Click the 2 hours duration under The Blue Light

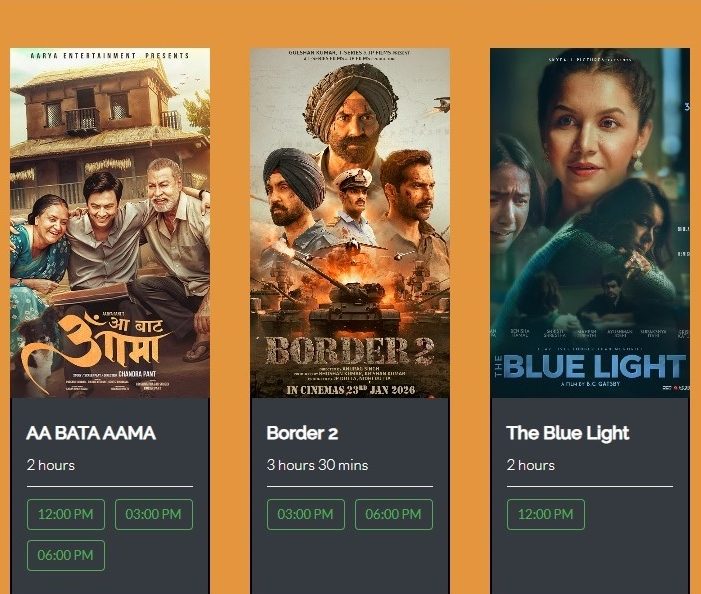coord(531,465)
